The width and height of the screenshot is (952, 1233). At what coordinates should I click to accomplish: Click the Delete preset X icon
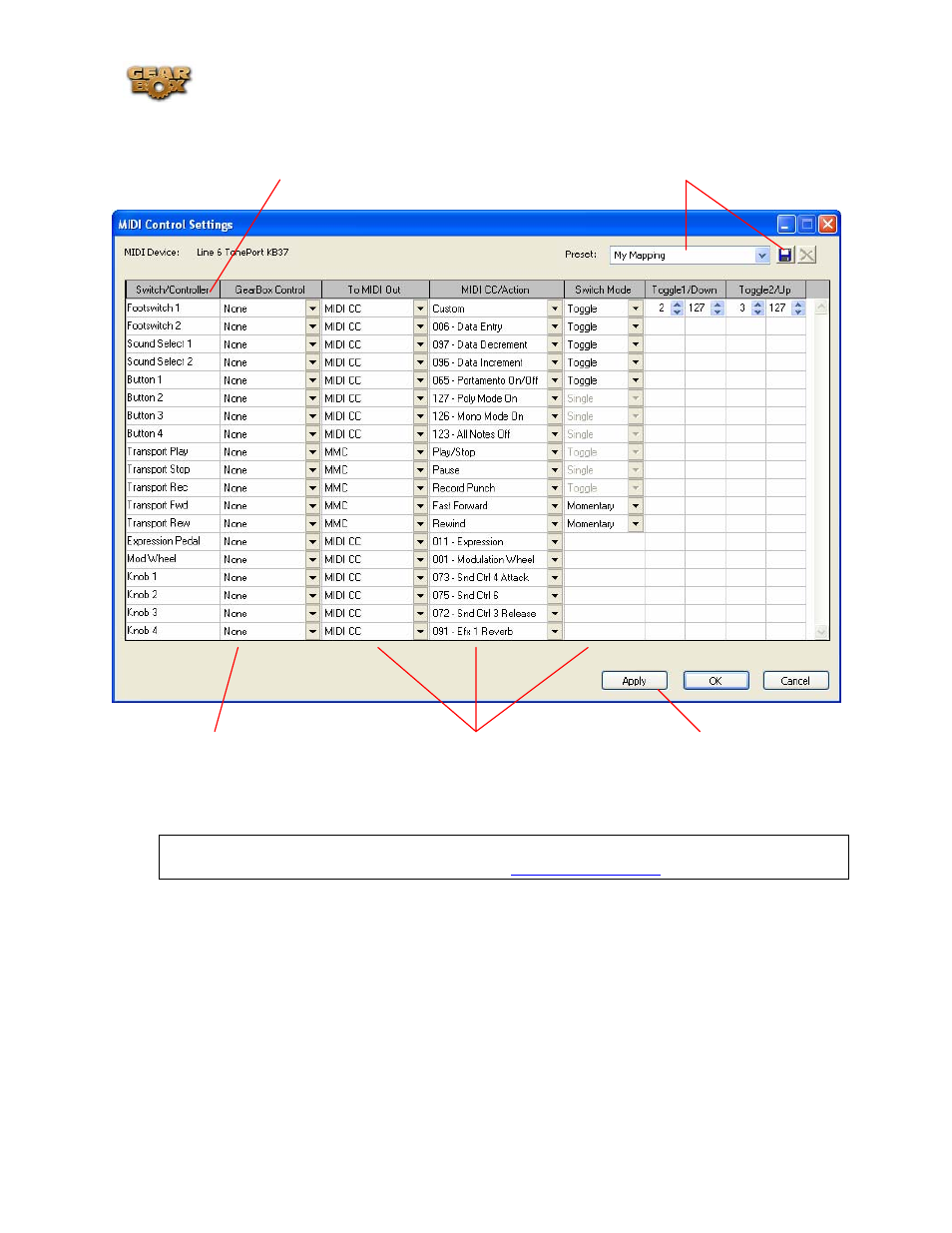tap(807, 256)
